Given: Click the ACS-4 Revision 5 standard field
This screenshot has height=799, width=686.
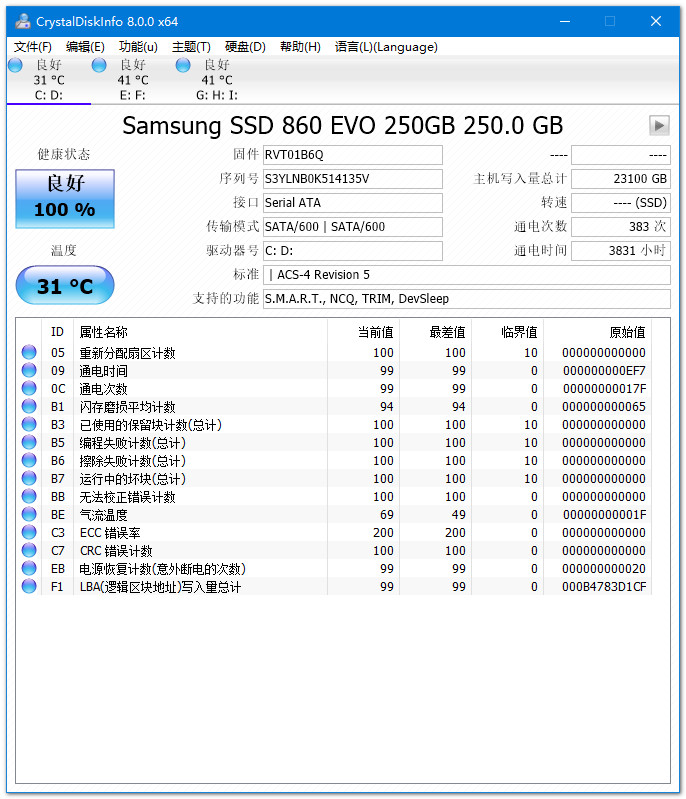Looking at the screenshot, I should coord(467,275).
